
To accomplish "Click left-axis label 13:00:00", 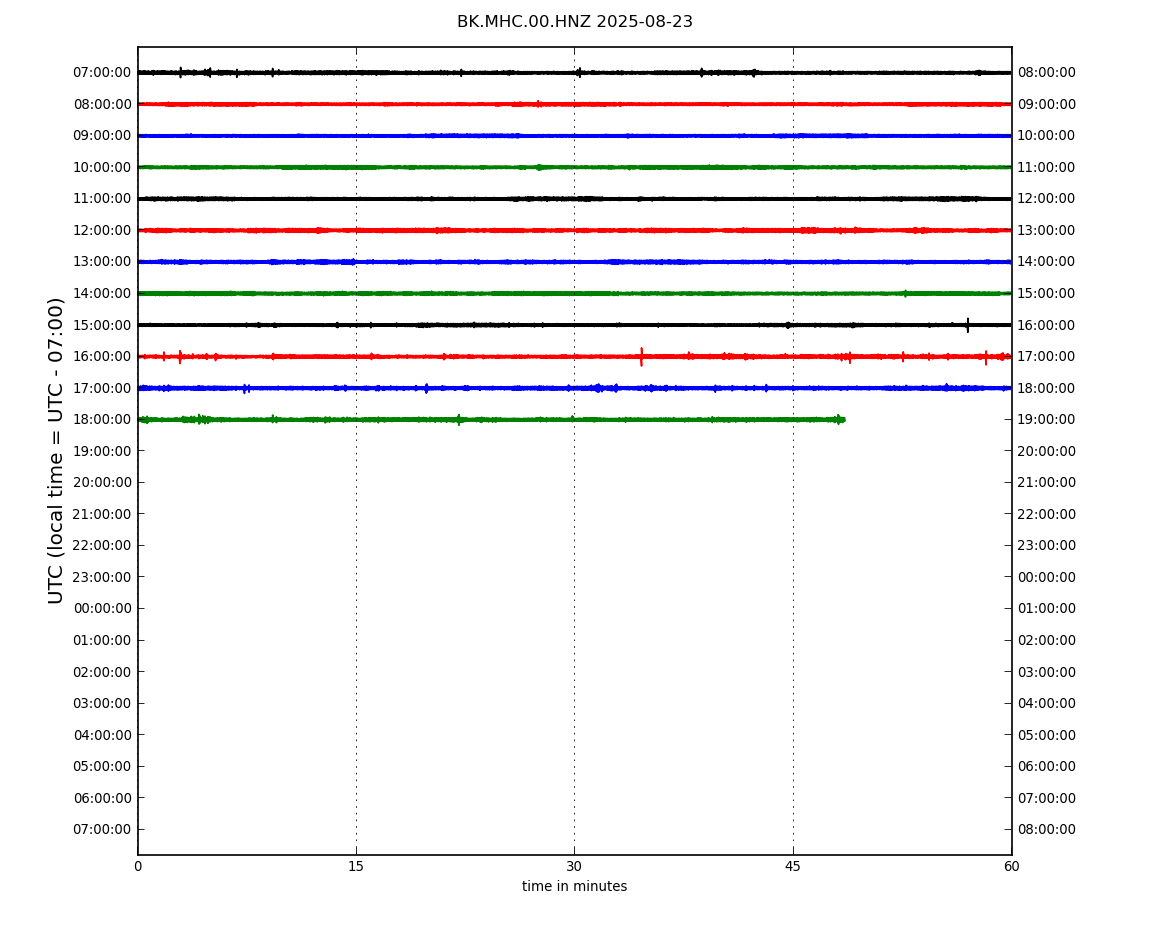I will [102, 262].
